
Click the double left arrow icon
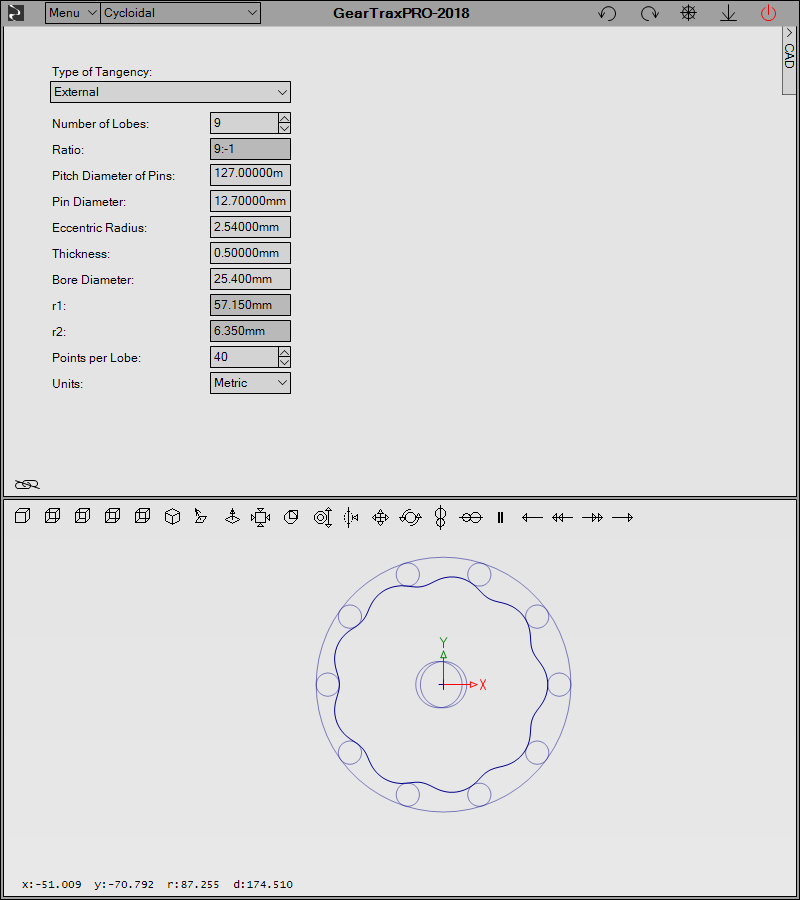[562, 518]
